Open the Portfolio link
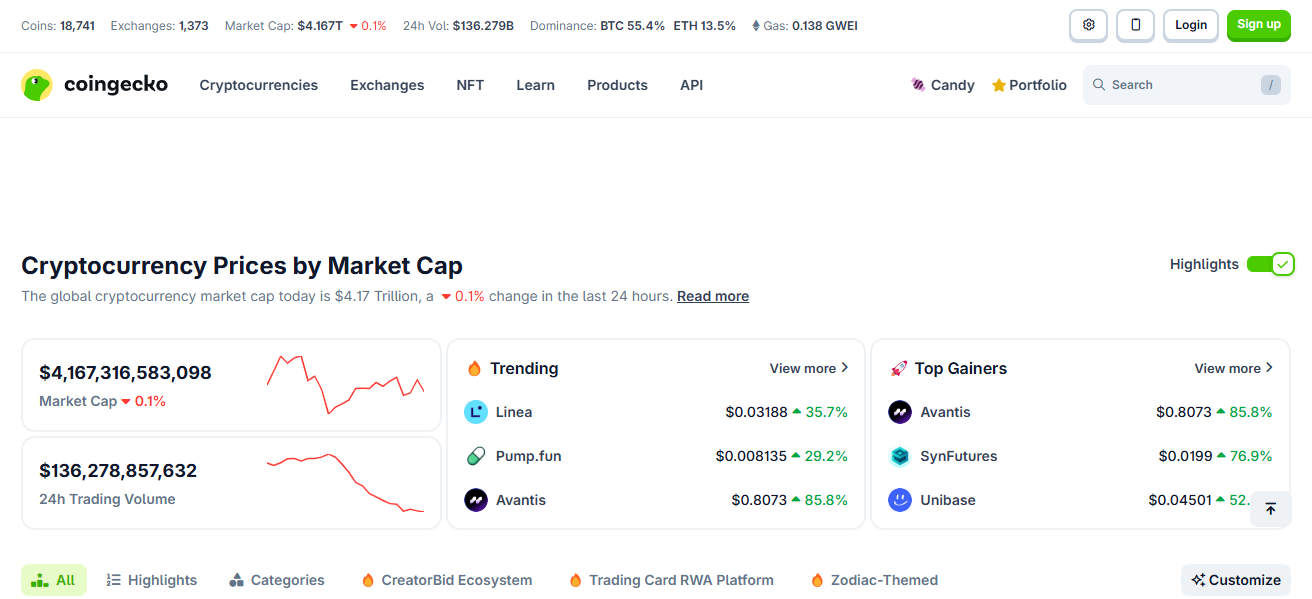 coord(1029,85)
